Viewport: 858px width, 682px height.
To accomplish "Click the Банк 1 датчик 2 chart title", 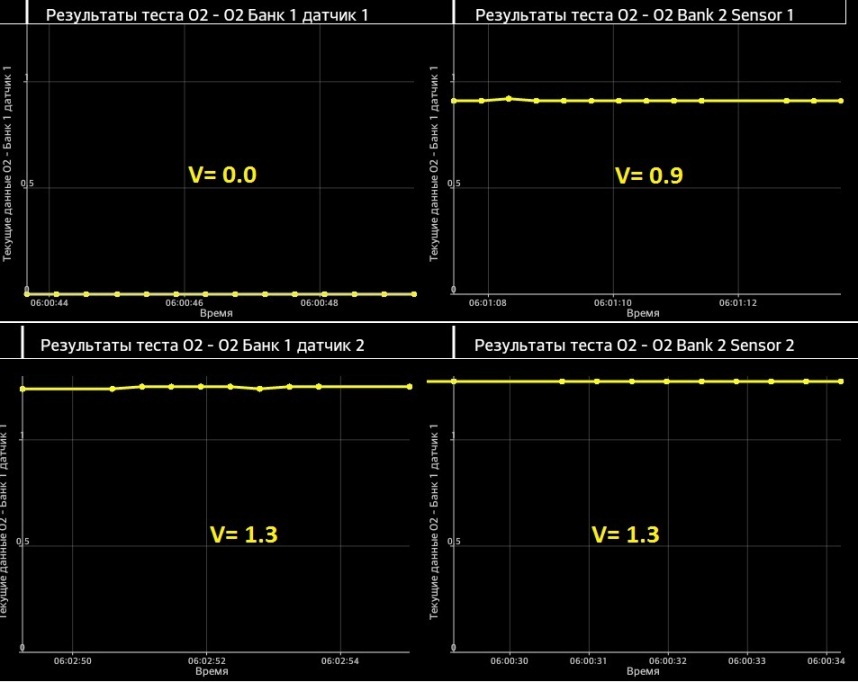I will click(x=202, y=346).
